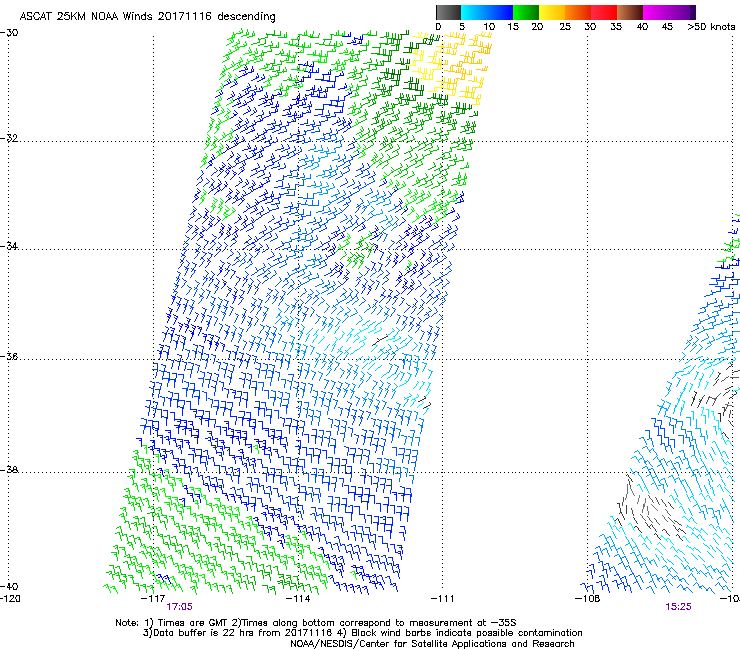This screenshot has height=650, width=740.
Task: Click the -38 latitude axis label
Action: pos(9,470)
